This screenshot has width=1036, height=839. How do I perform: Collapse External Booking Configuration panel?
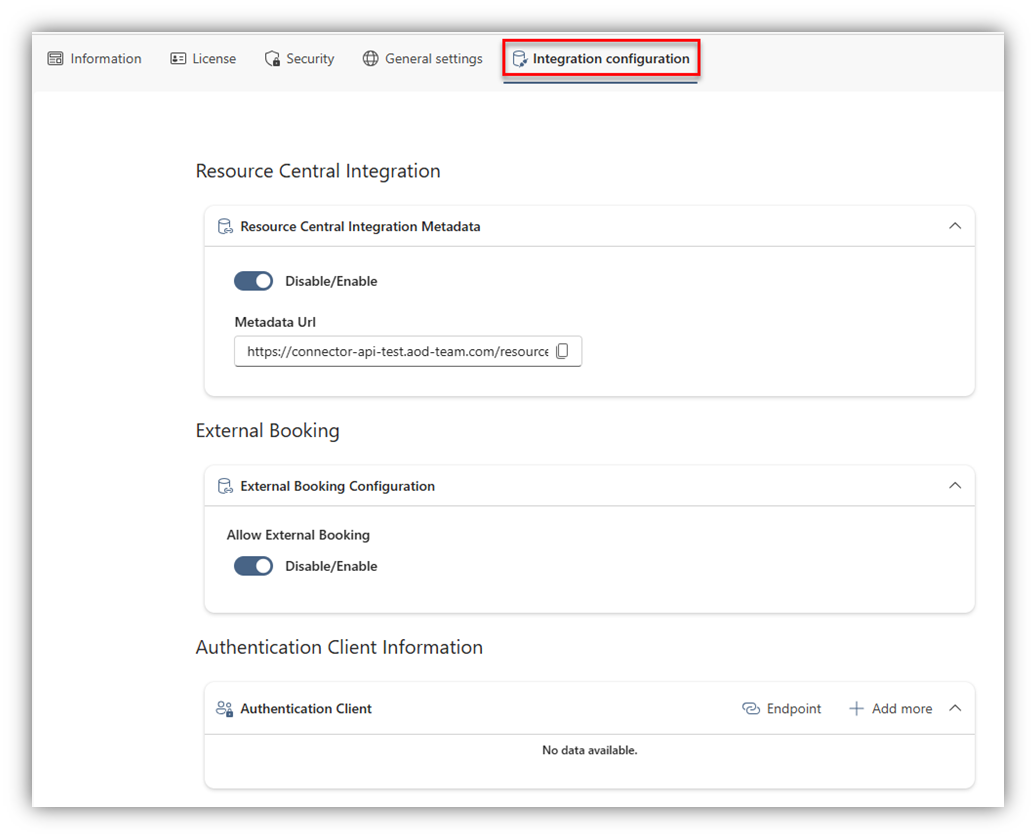[955, 486]
